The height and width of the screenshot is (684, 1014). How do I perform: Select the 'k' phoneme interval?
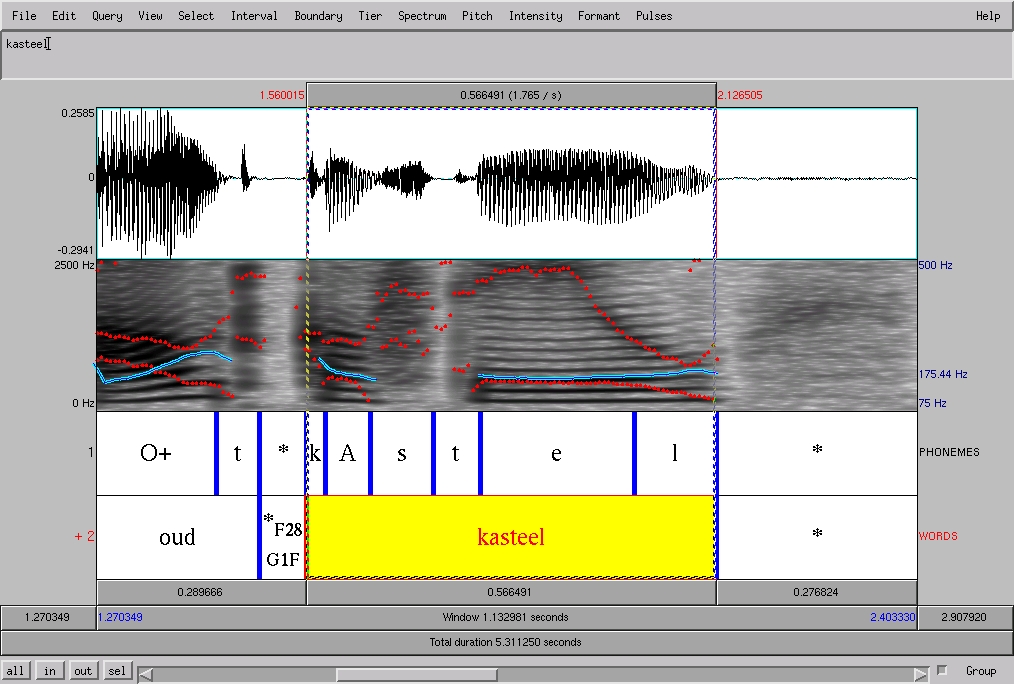[315, 453]
